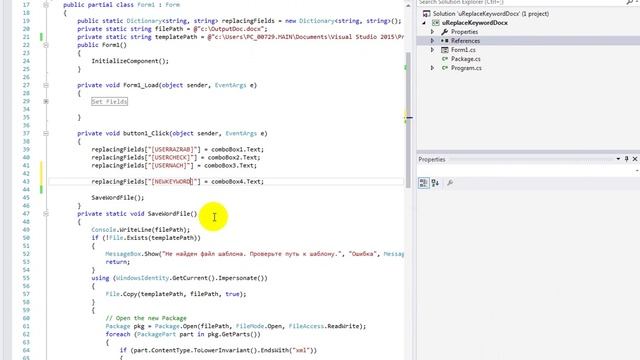Click the "// Open the new Package" comment

146,318
